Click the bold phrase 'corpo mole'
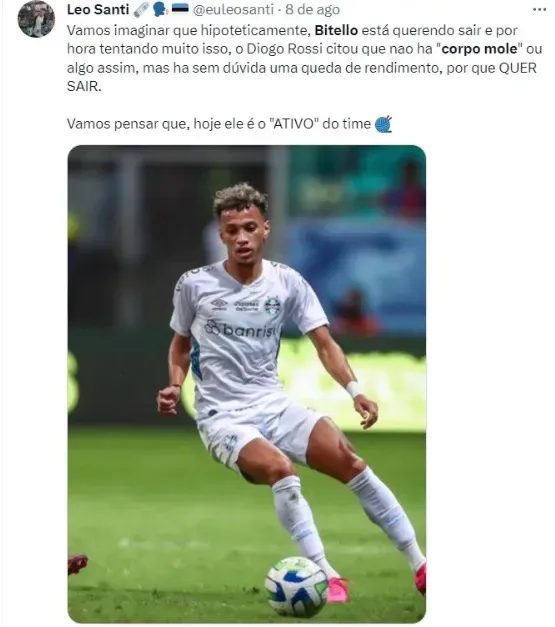The width and height of the screenshot is (555, 627). pos(479,49)
